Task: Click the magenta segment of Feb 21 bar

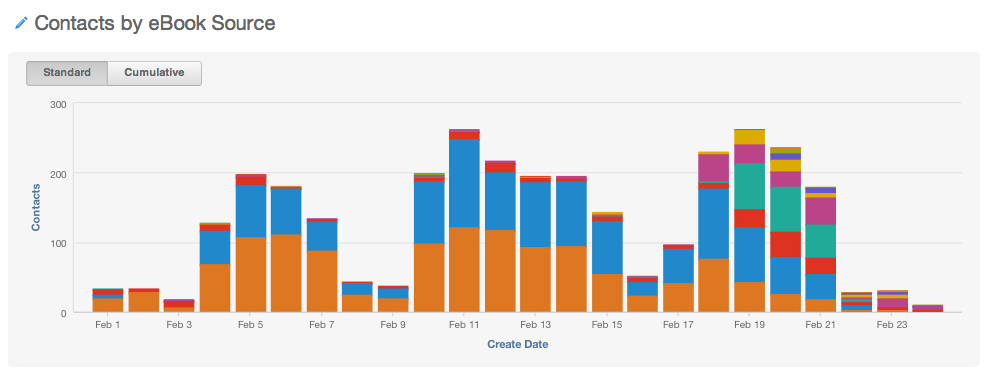Action: point(821,211)
